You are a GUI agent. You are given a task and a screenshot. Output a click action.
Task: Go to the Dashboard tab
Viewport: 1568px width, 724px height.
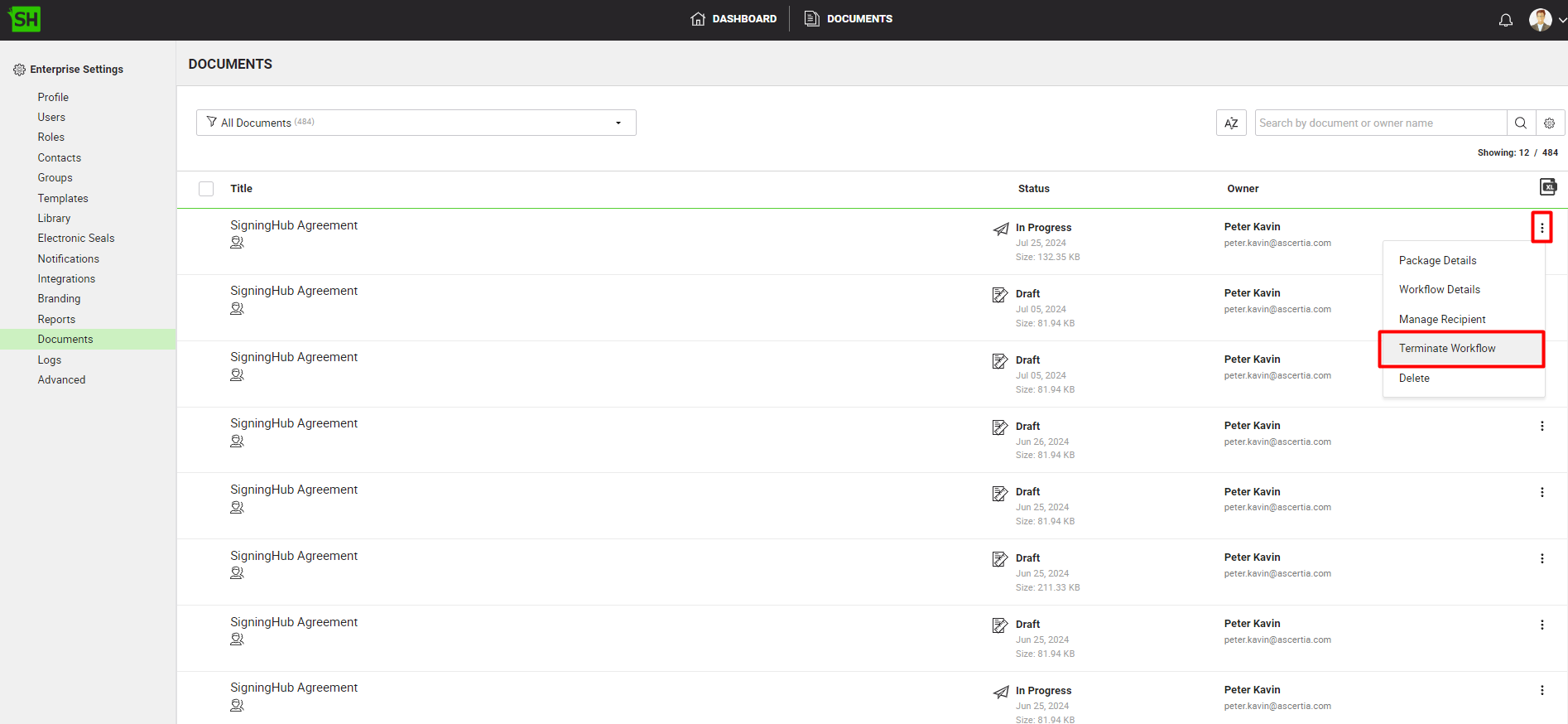pos(733,19)
